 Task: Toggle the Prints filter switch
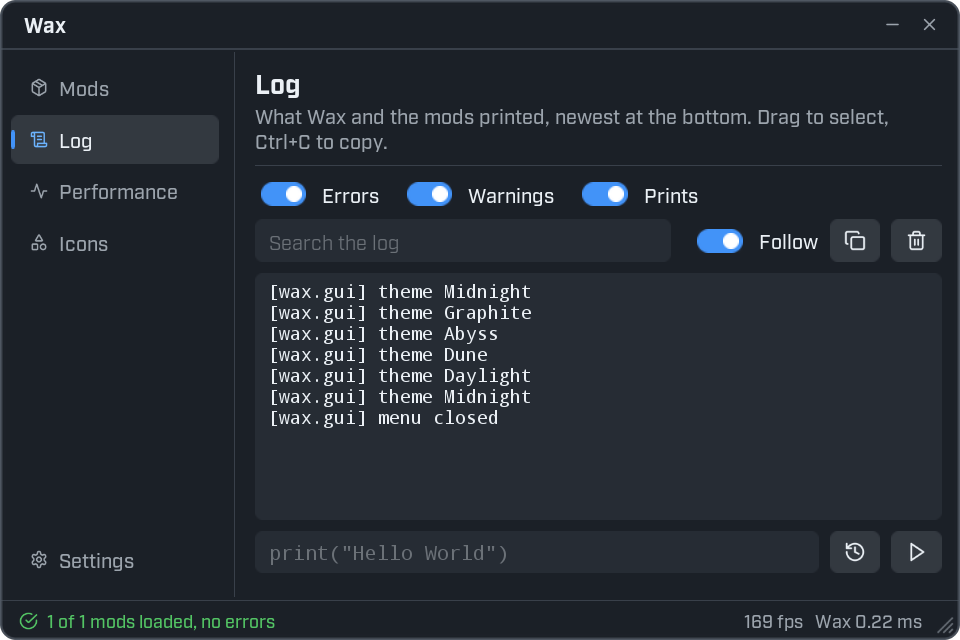point(605,194)
